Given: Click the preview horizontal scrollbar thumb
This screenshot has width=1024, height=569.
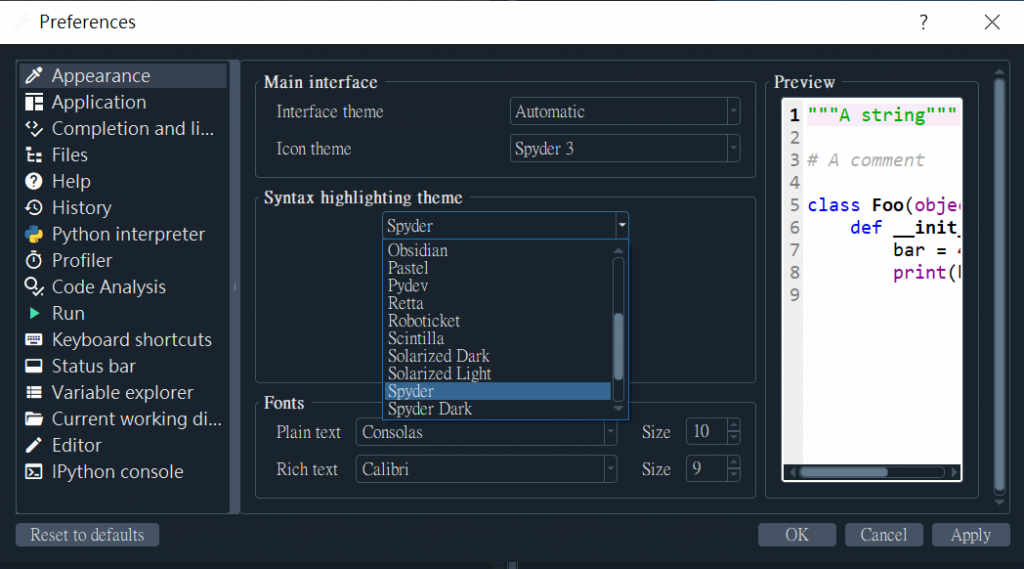Looking at the screenshot, I should (x=844, y=472).
